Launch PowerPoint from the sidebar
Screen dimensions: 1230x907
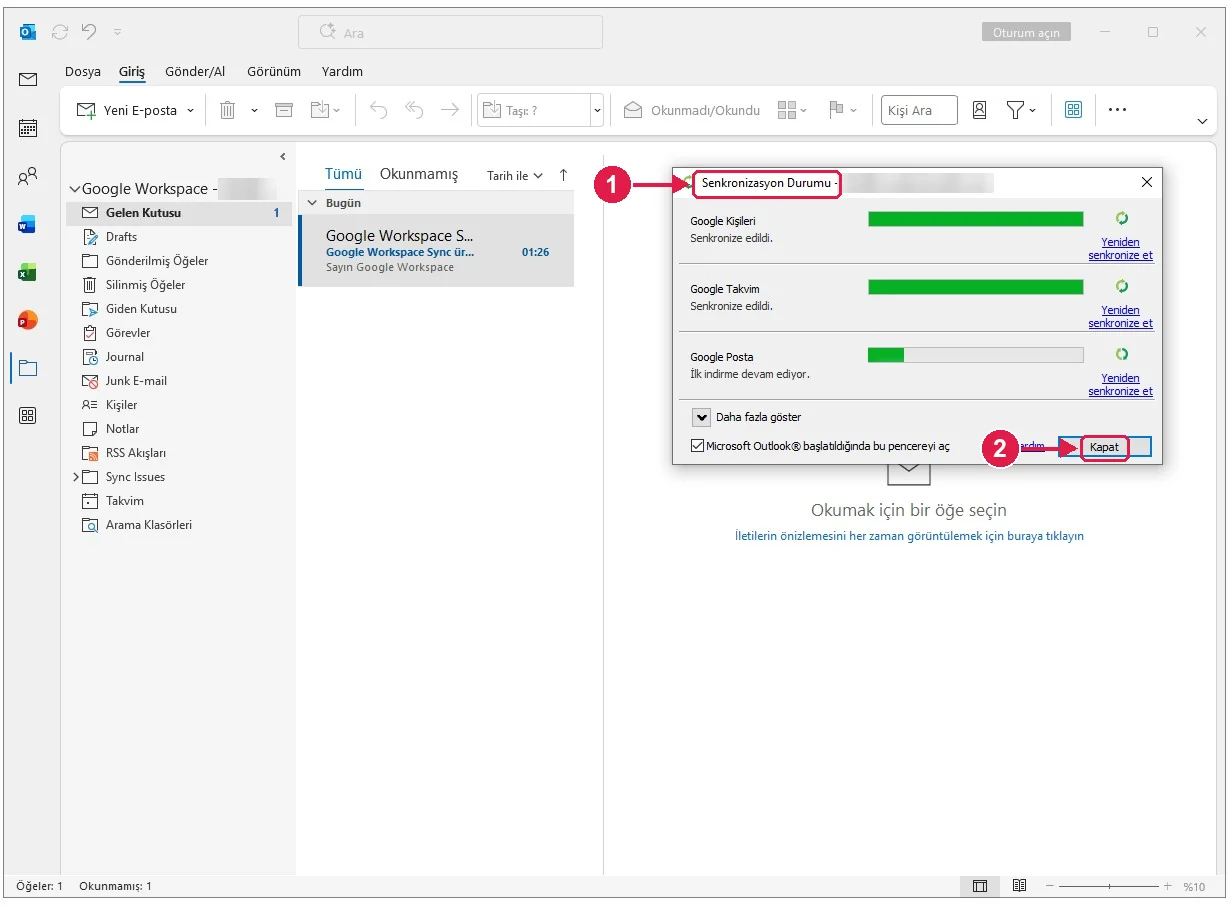(x=28, y=320)
